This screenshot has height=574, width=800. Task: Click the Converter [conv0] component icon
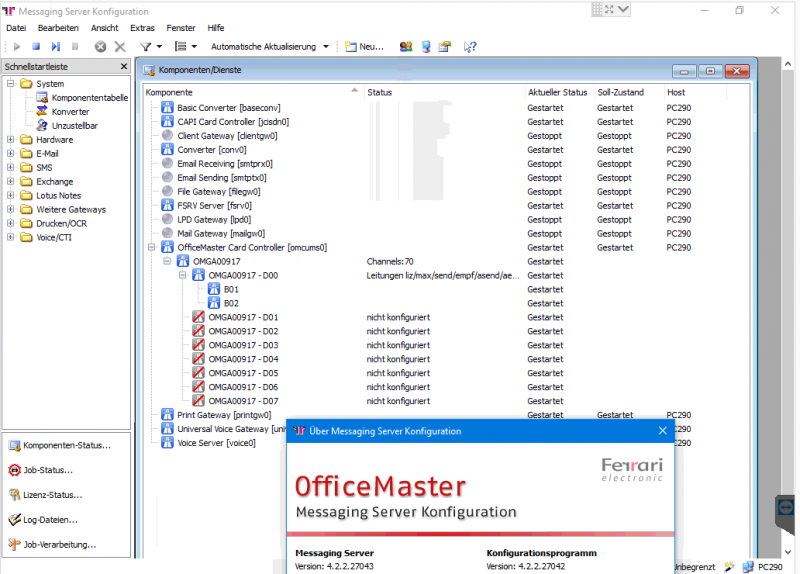(x=167, y=149)
